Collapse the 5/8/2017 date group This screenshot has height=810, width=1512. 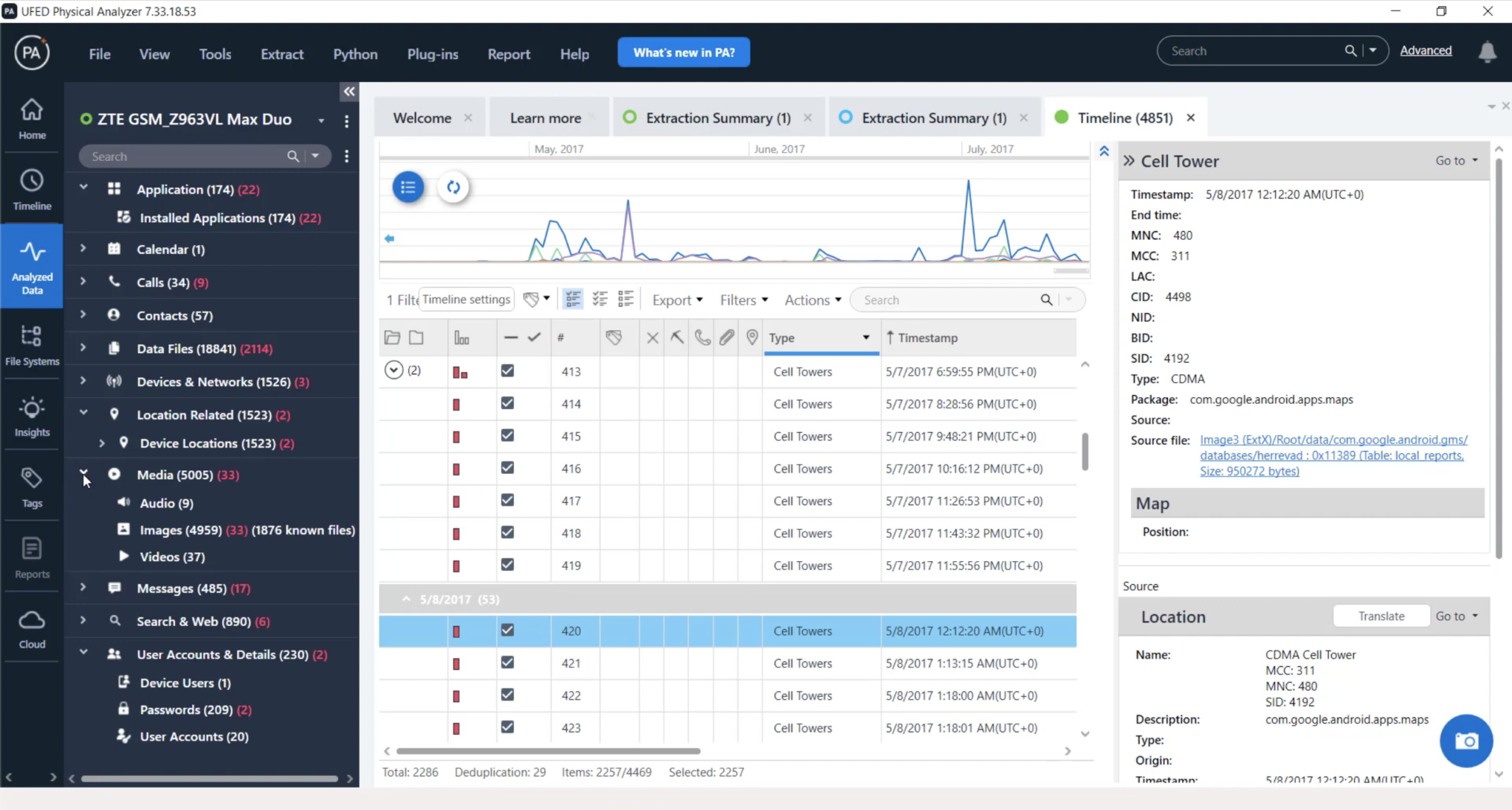click(x=405, y=599)
